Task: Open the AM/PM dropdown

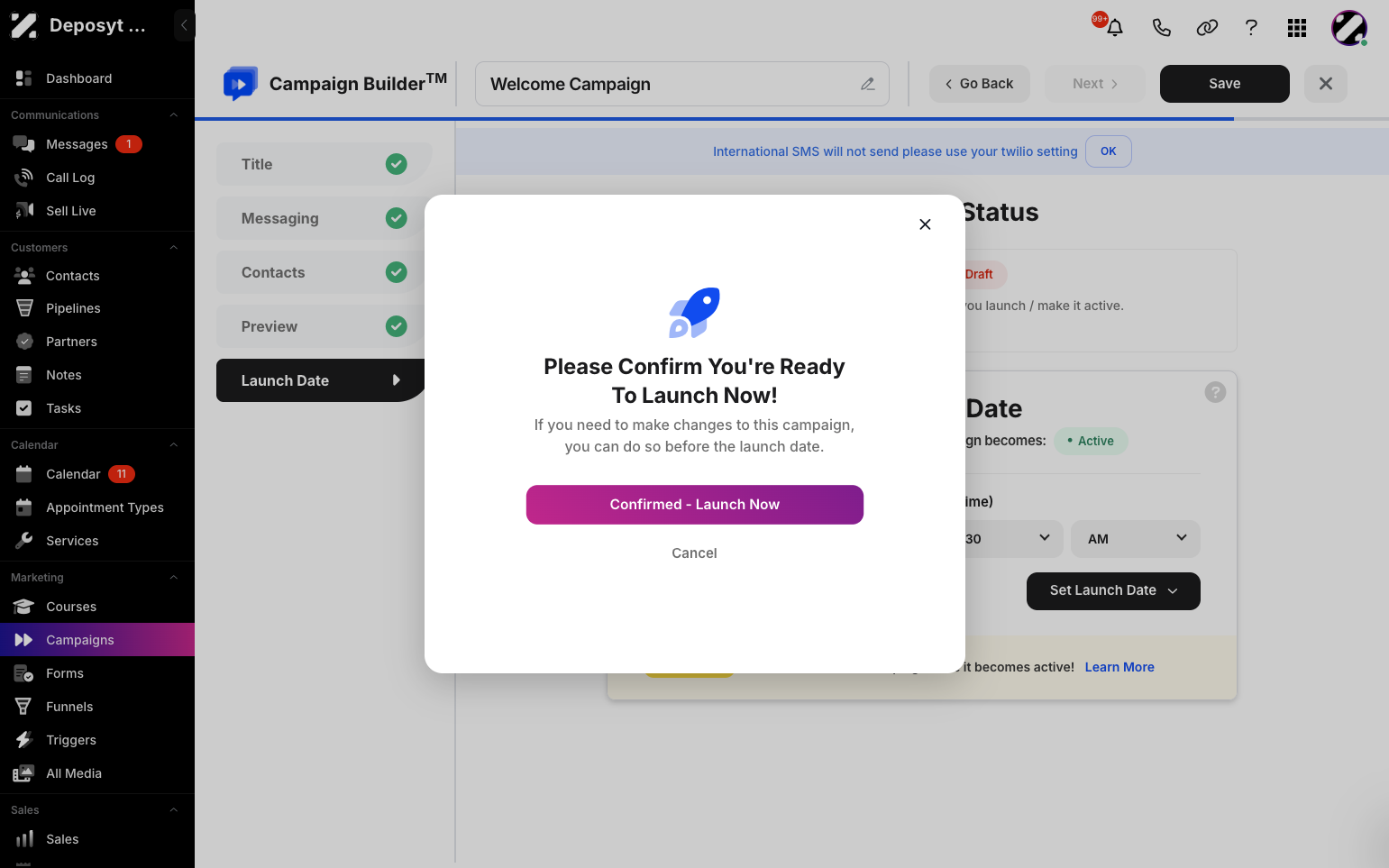Action: coord(1136,539)
